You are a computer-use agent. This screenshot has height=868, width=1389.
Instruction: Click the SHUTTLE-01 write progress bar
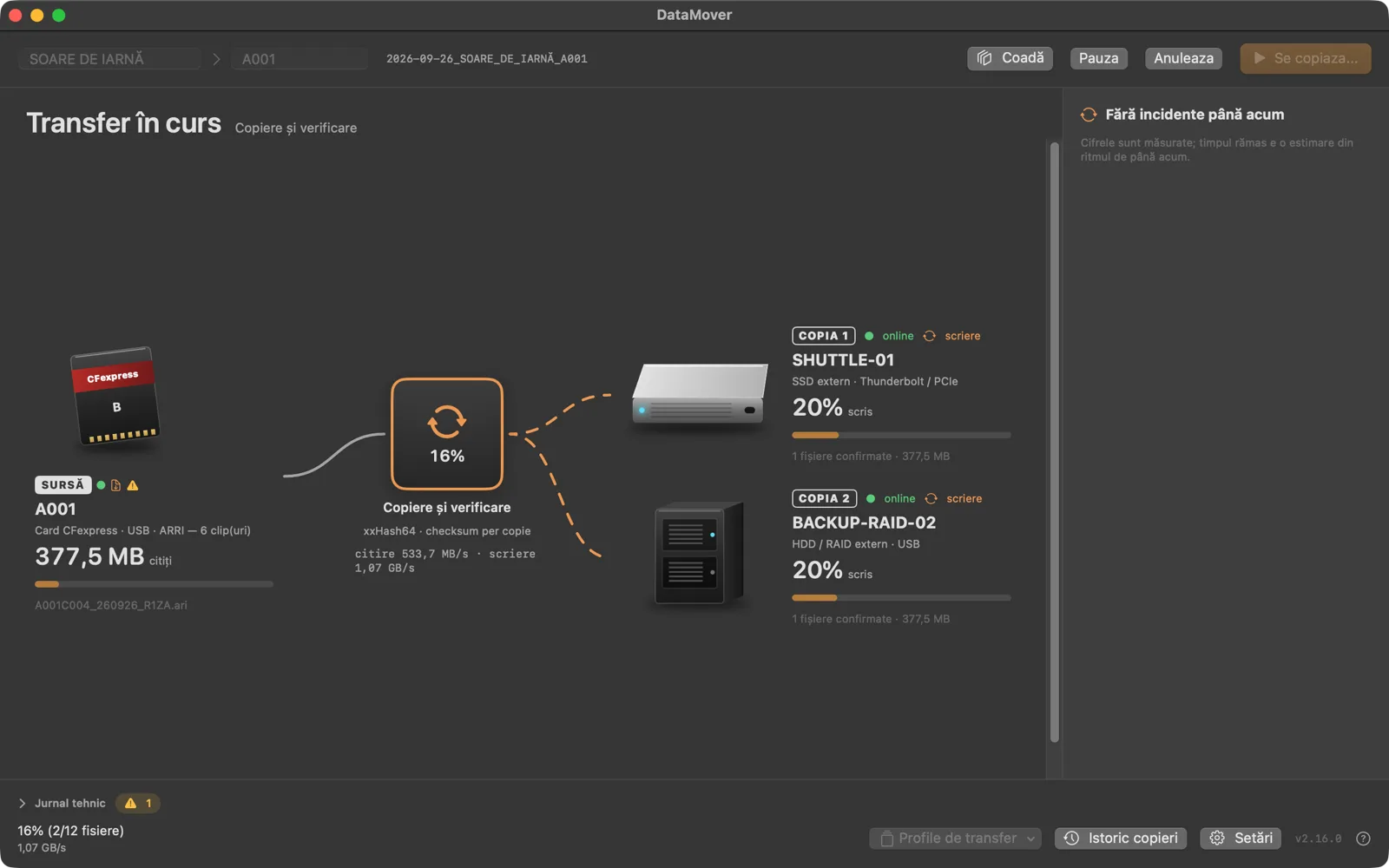click(901, 435)
